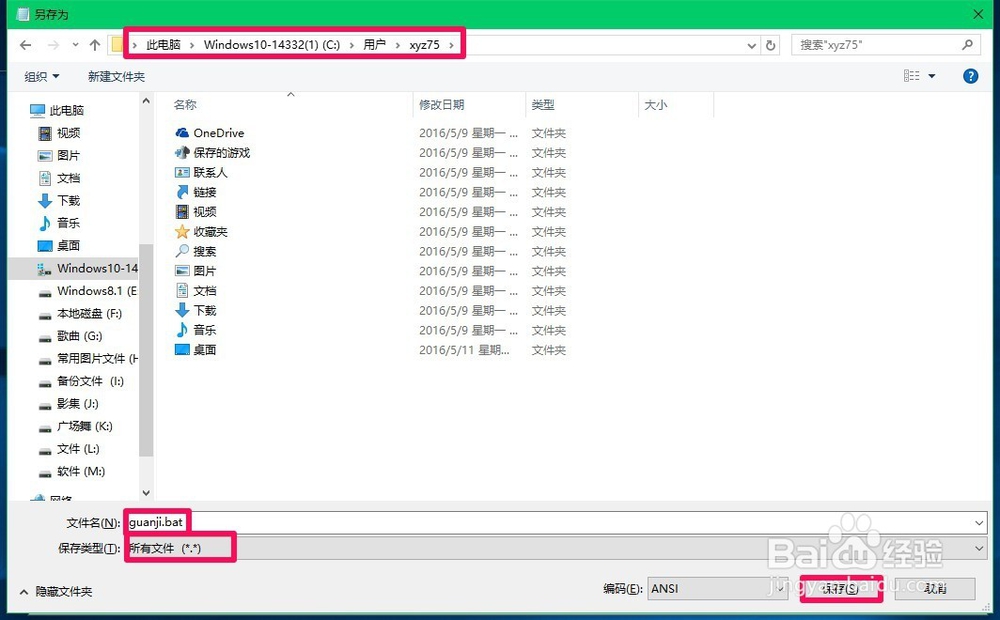This screenshot has height=620, width=1000.
Task: Open help via the question mark icon
Action: click(x=971, y=76)
